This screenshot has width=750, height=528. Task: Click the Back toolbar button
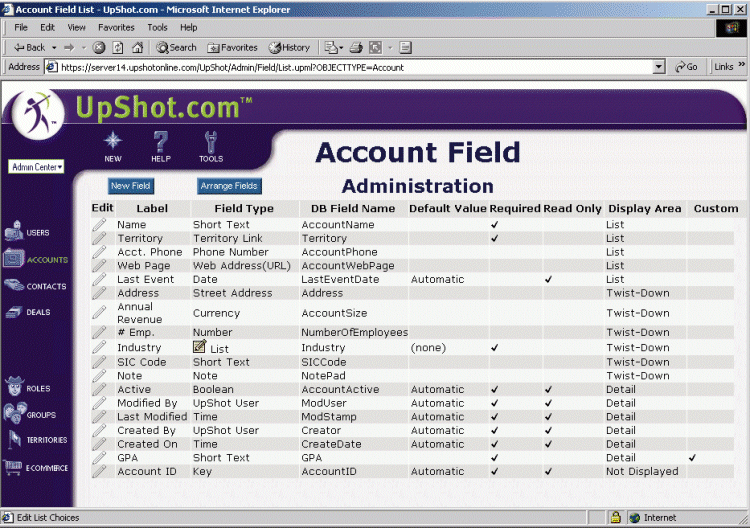click(x=30, y=47)
